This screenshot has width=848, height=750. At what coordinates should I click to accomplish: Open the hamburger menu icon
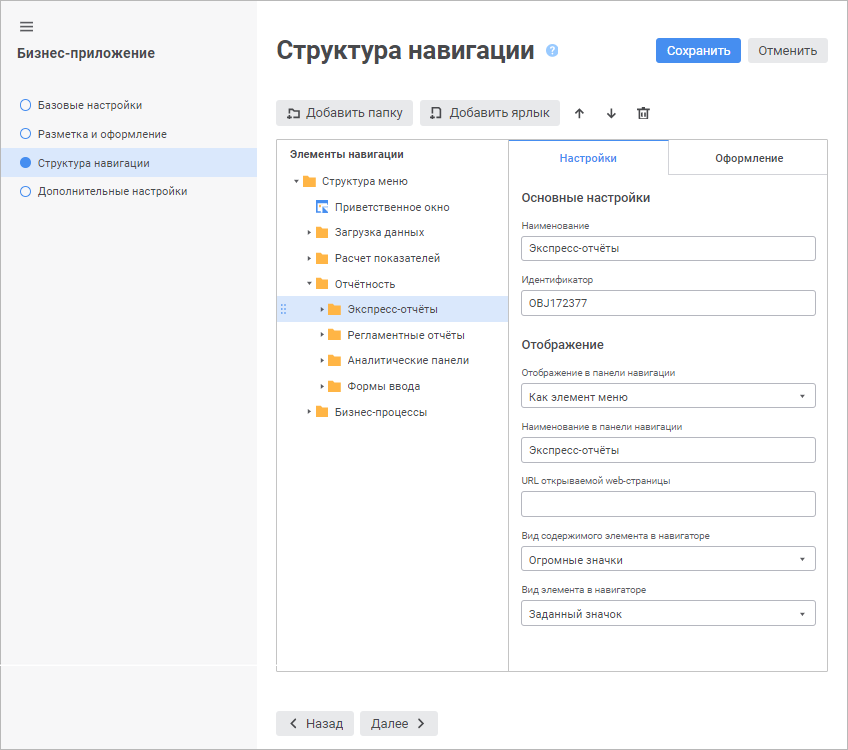click(x=27, y=26)
